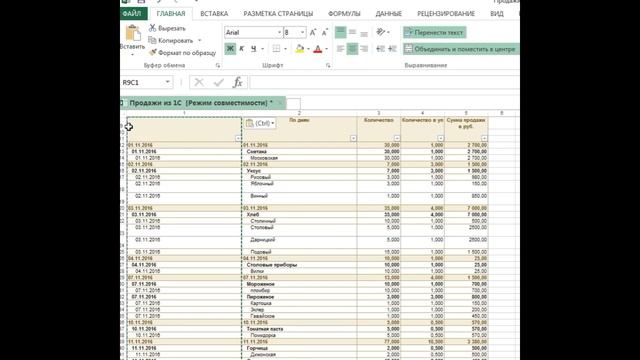Toggle italic К formatting
Screen dimensions: 640x360
242,49
